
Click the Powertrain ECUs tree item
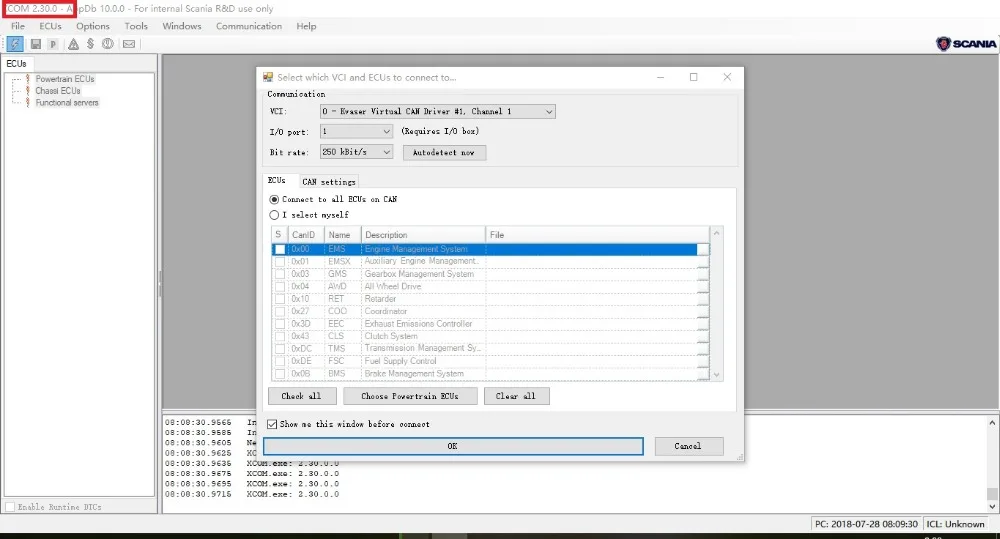pyautogui.click(x=65, y=79)
